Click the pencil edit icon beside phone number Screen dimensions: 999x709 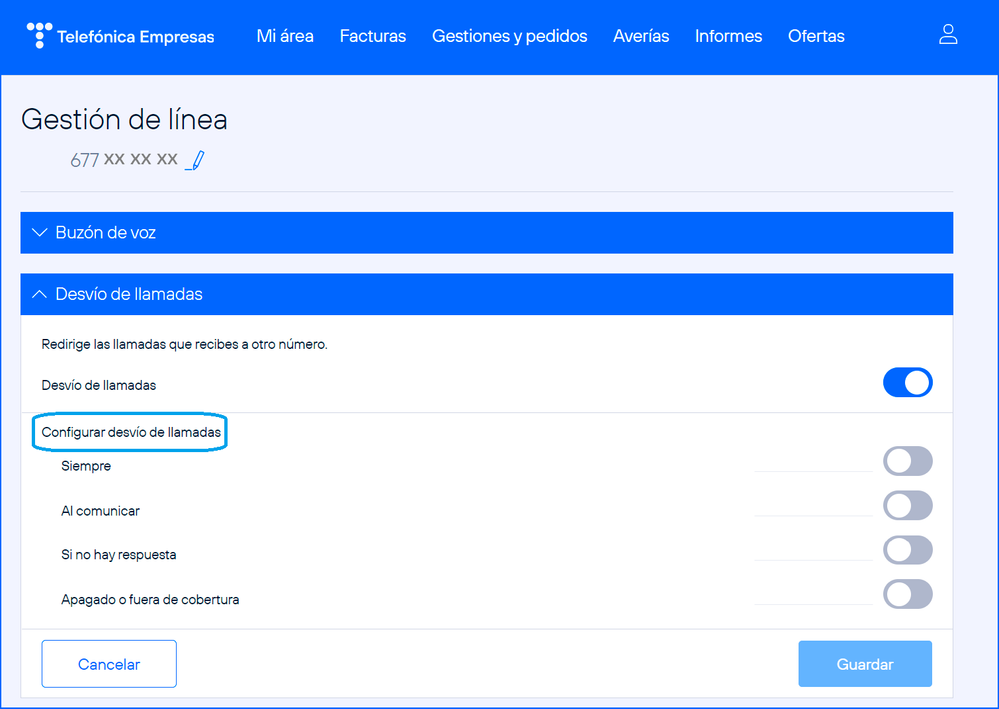[196, 160]
